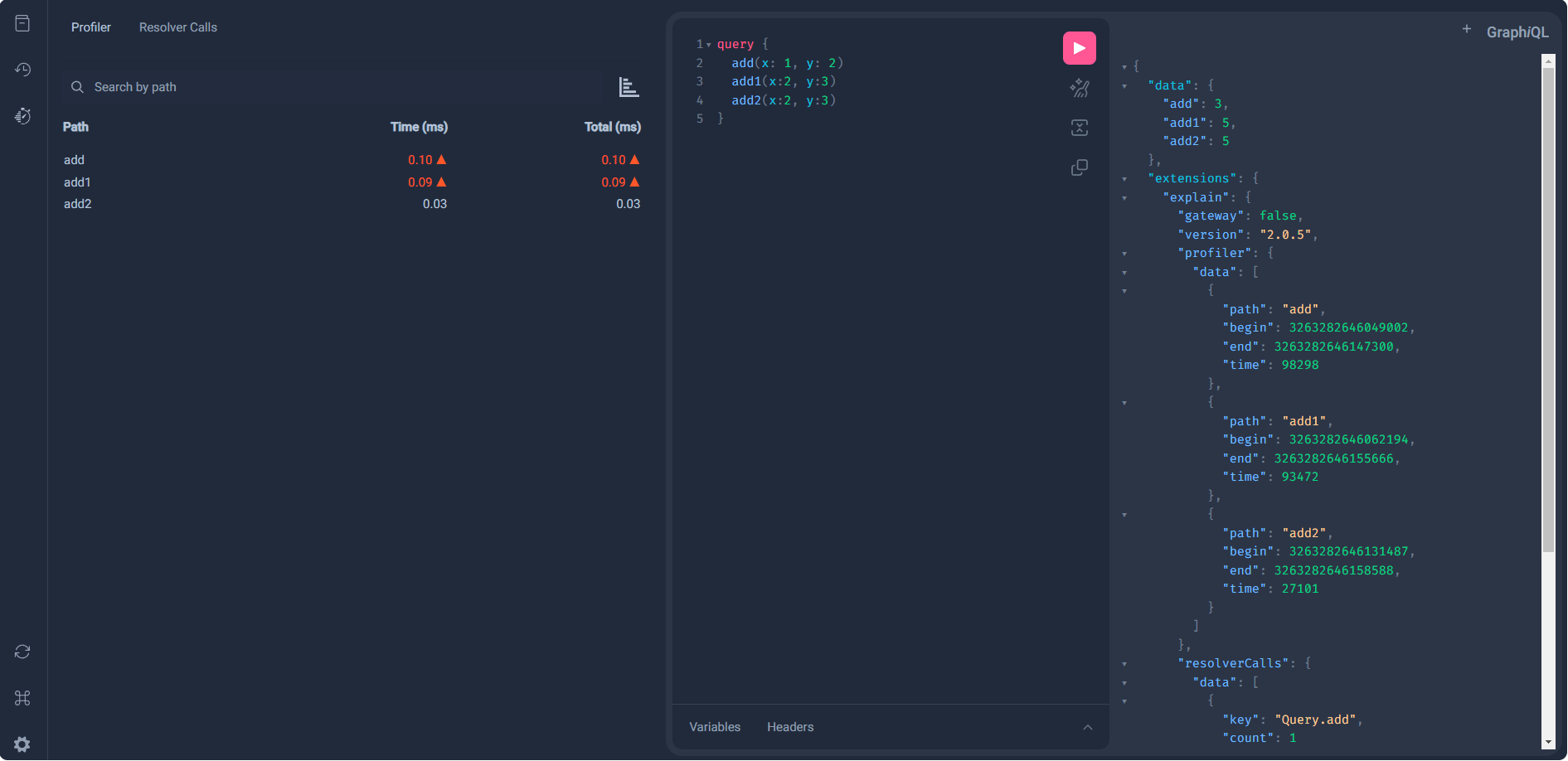Open the Headers editor tab
The image size is (1568, 761).
tap(790, 727)
